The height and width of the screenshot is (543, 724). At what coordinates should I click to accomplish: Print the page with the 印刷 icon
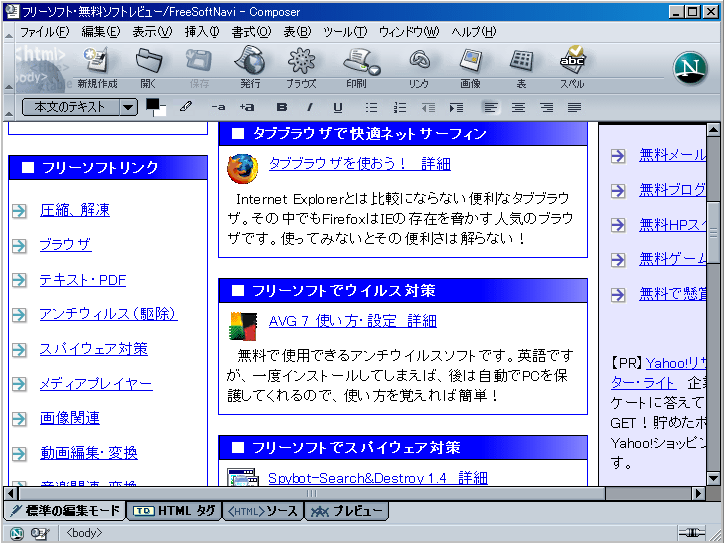click(x=357, y=67)
